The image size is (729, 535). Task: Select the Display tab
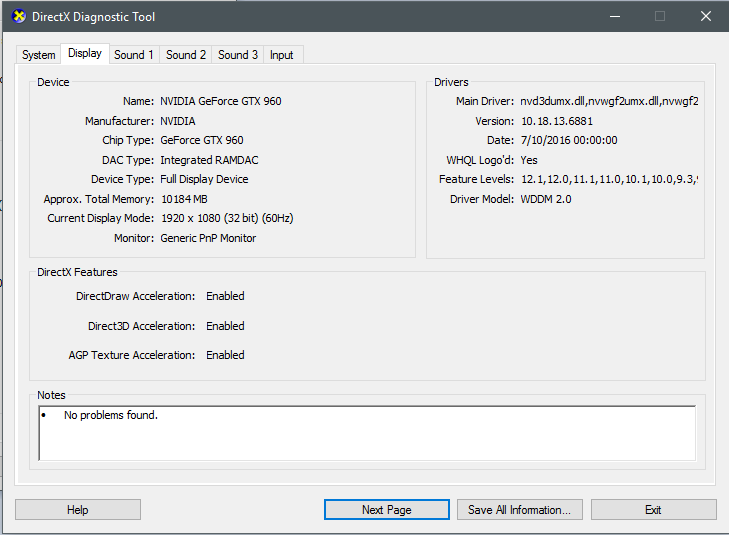tap(85, 54)
